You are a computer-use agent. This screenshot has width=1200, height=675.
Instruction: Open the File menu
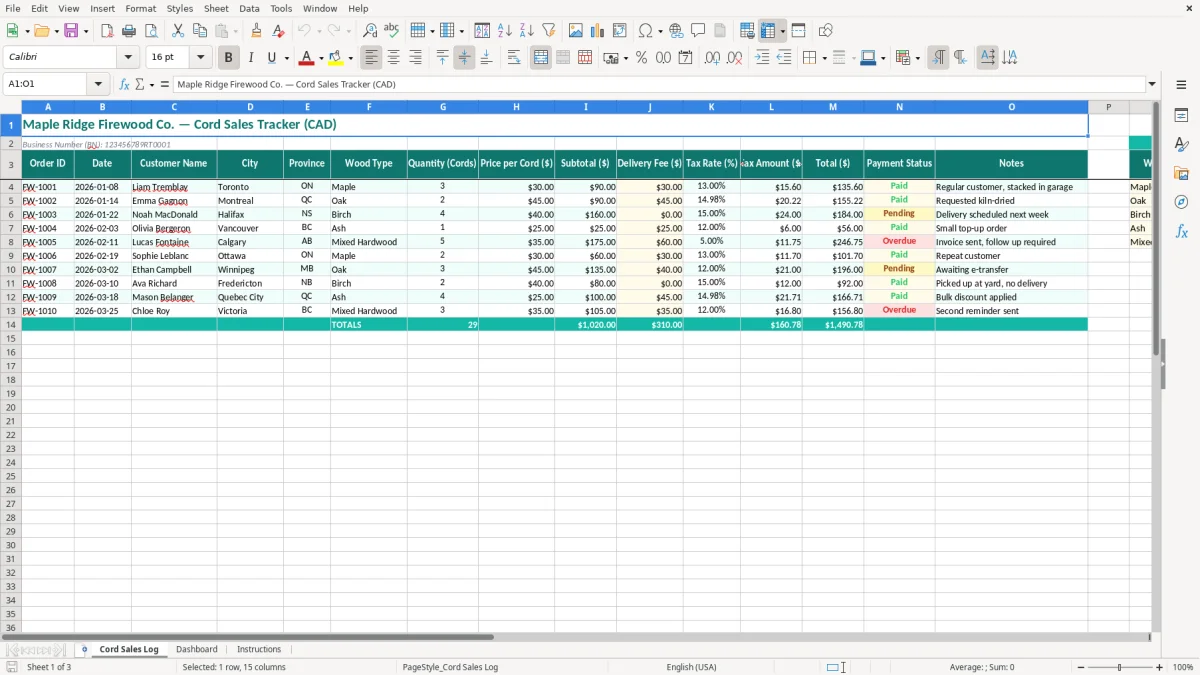tap(13, 8)
